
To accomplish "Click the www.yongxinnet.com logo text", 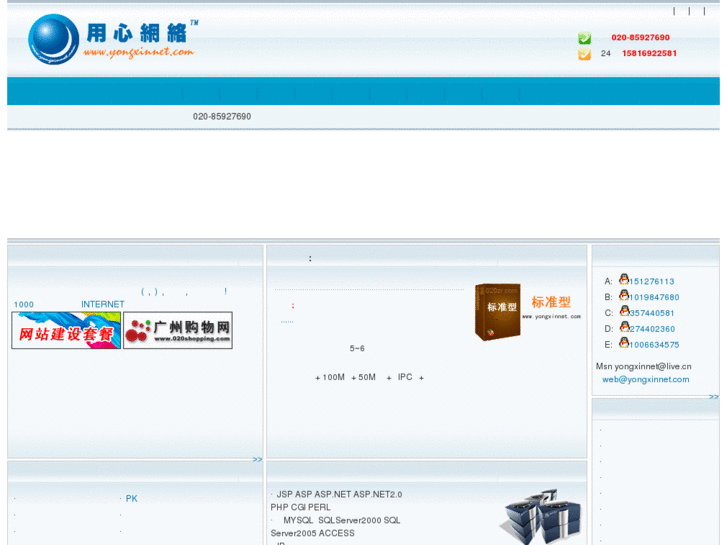I will click(138, 52).
